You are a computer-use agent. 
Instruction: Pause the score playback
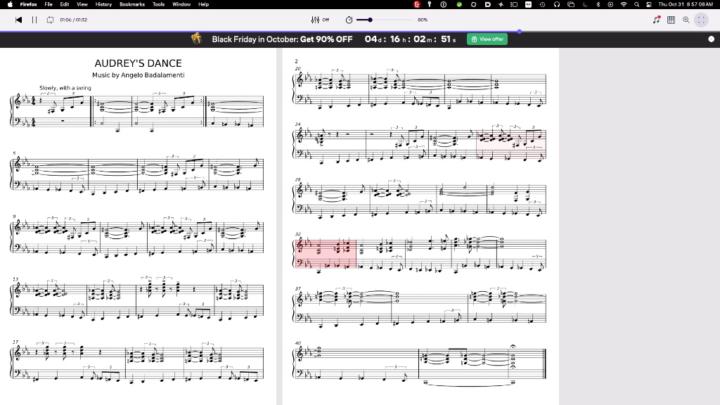(34, 20)
